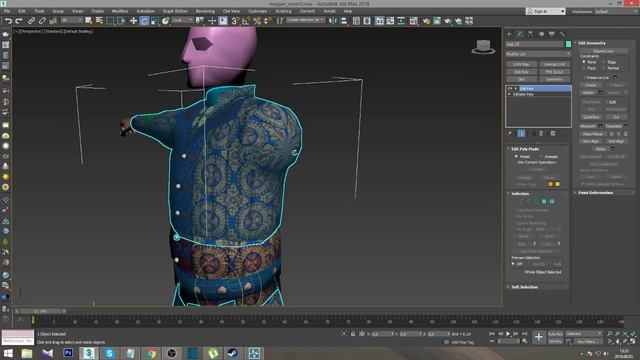Click the Mirror tool icon
The height and width of the screenshot is (360, 640).
333,21
